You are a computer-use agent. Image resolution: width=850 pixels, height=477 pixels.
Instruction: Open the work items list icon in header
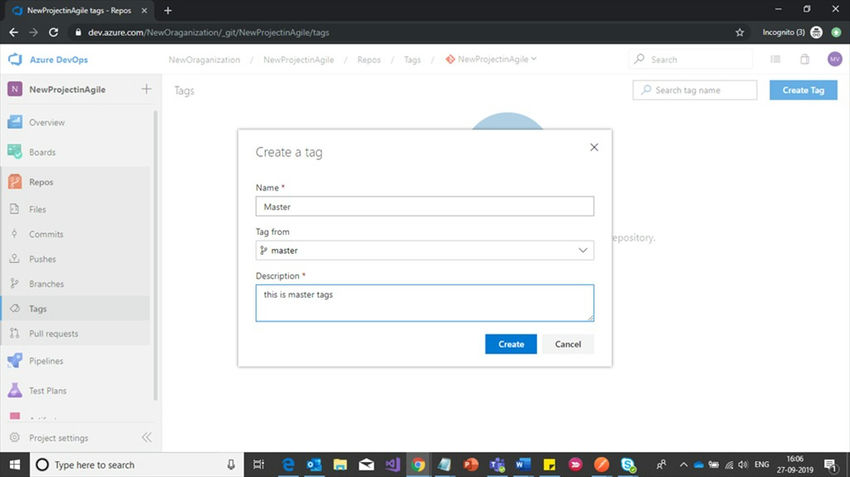[x=776, y=59]
